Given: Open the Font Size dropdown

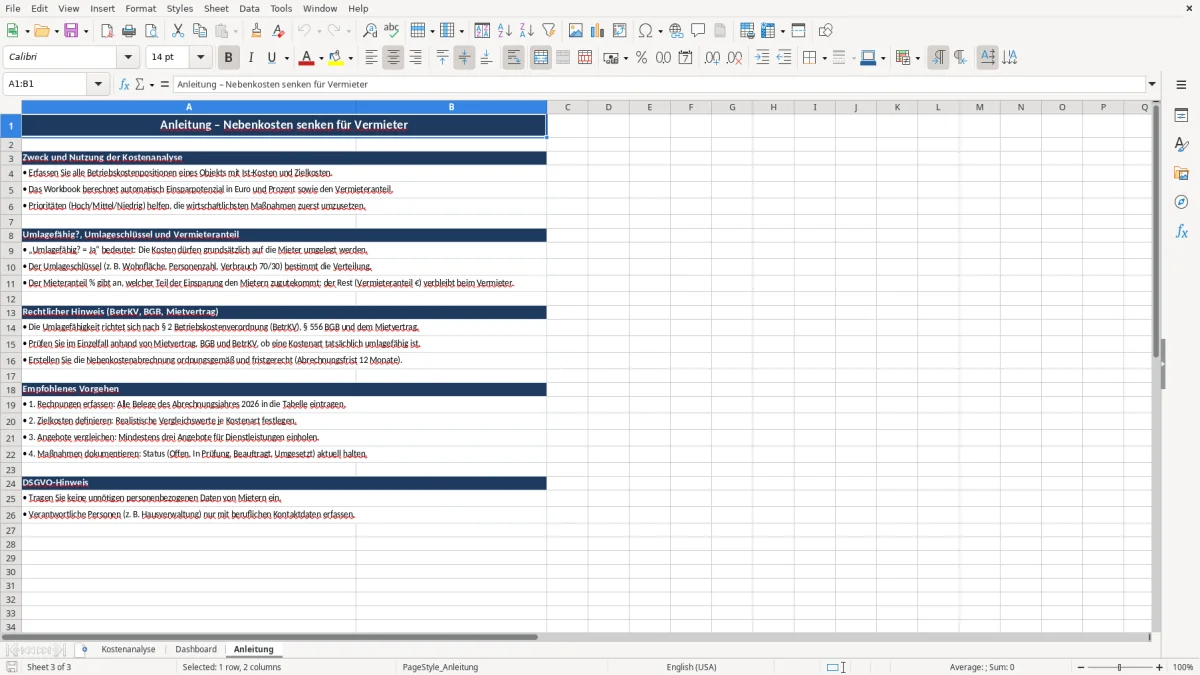Looking at the screenshot, I should tap(201, 58).
